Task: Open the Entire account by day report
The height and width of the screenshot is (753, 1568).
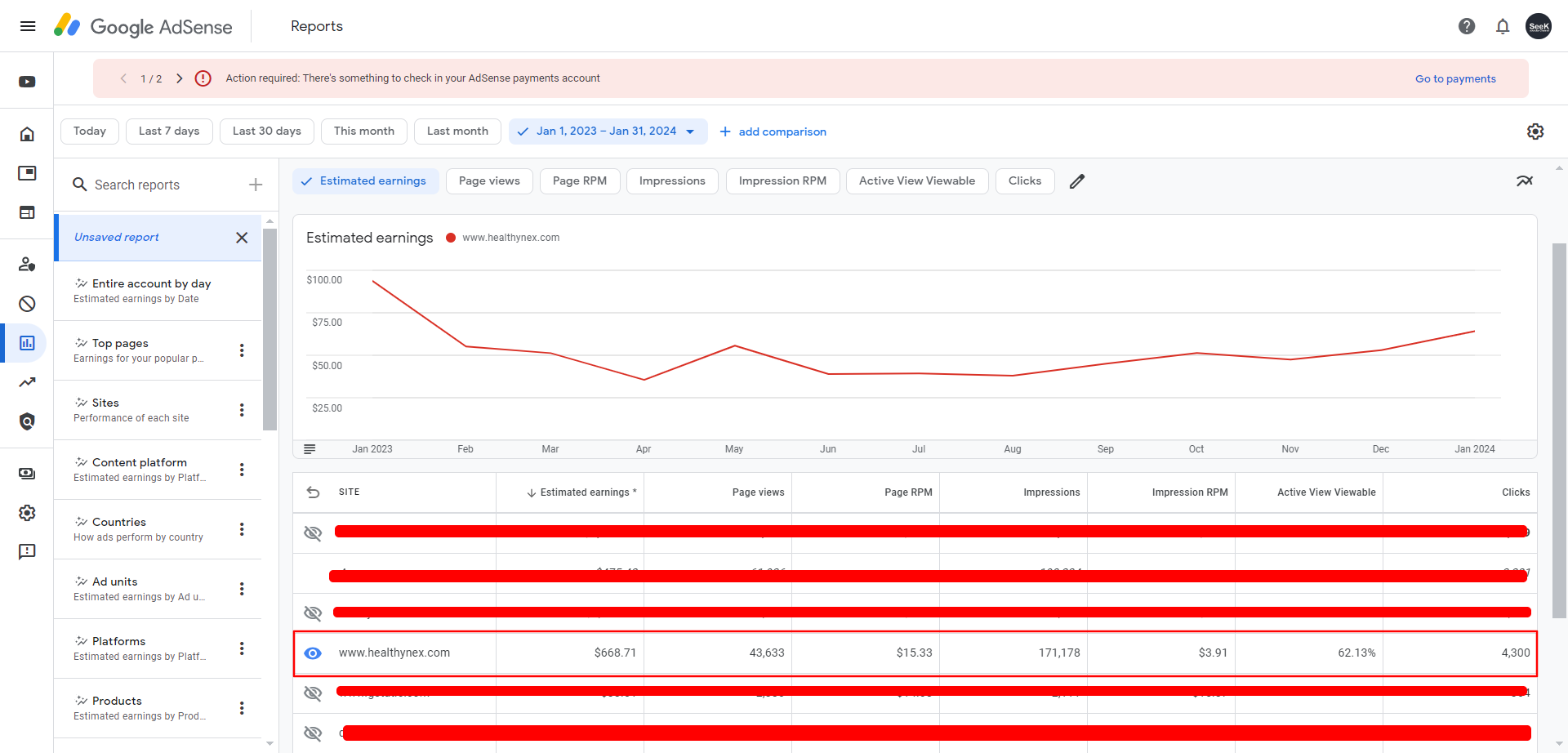Action: pos(158,291)
